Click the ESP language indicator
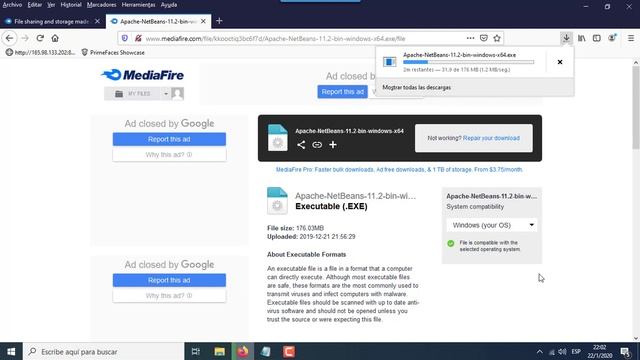 [576, 351]
